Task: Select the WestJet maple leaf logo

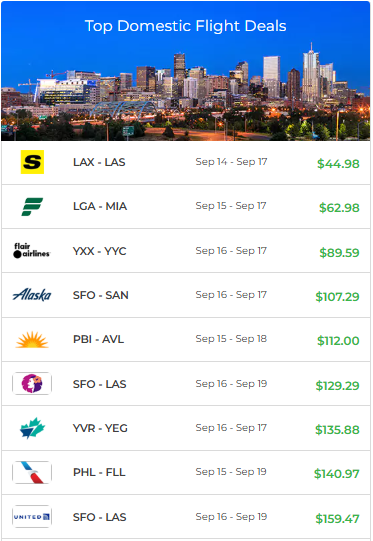Action: [x=32, y=428]
